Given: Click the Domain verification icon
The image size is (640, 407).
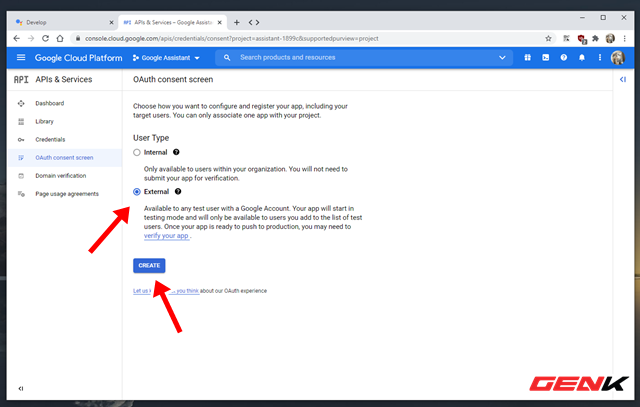Looking at the screenshot, I should 21,176.
